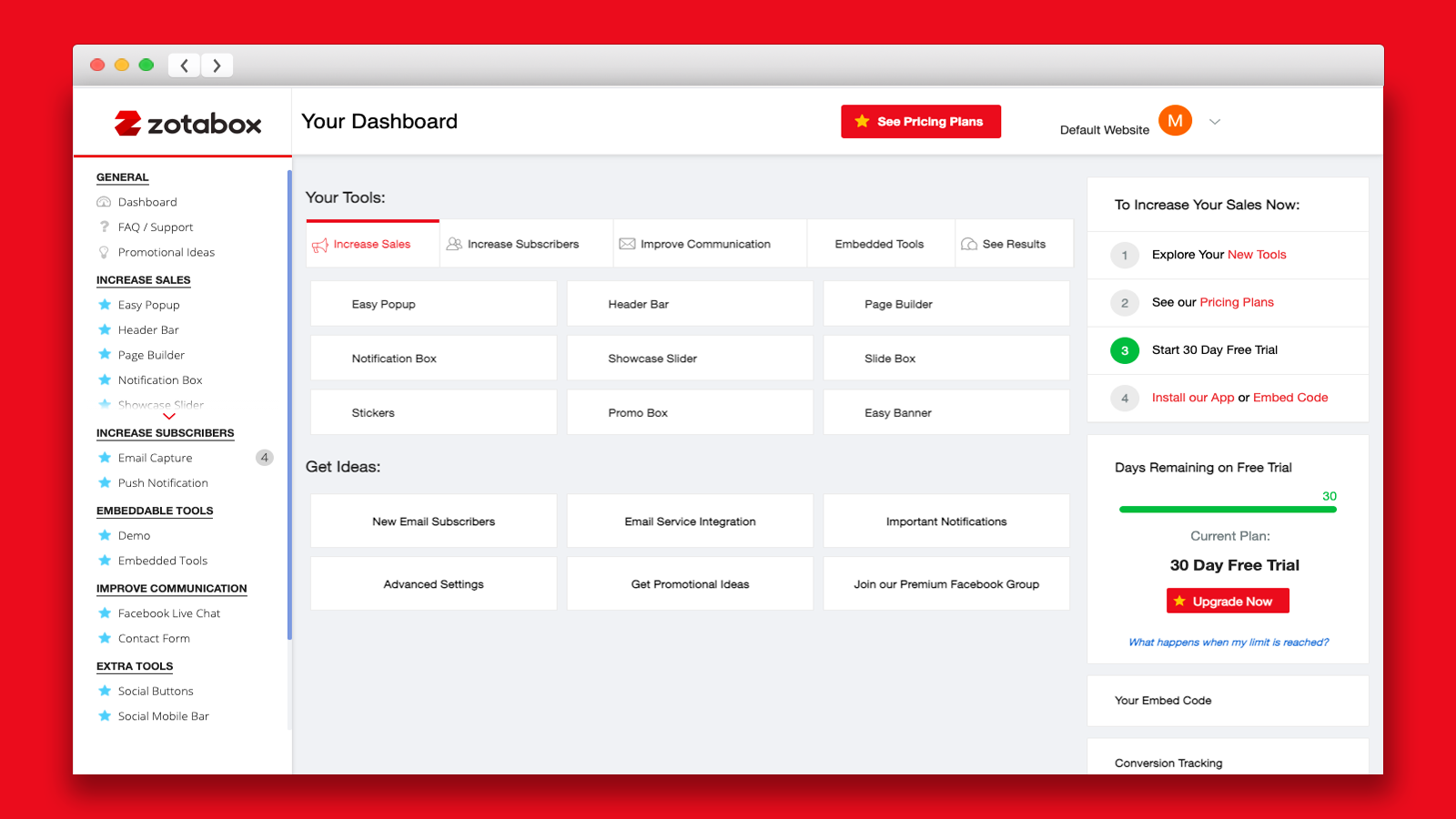Click the Dashboard gauge icon in sidebar
The width and height of the screenshot is (1456, 819).
click(104, 202)
